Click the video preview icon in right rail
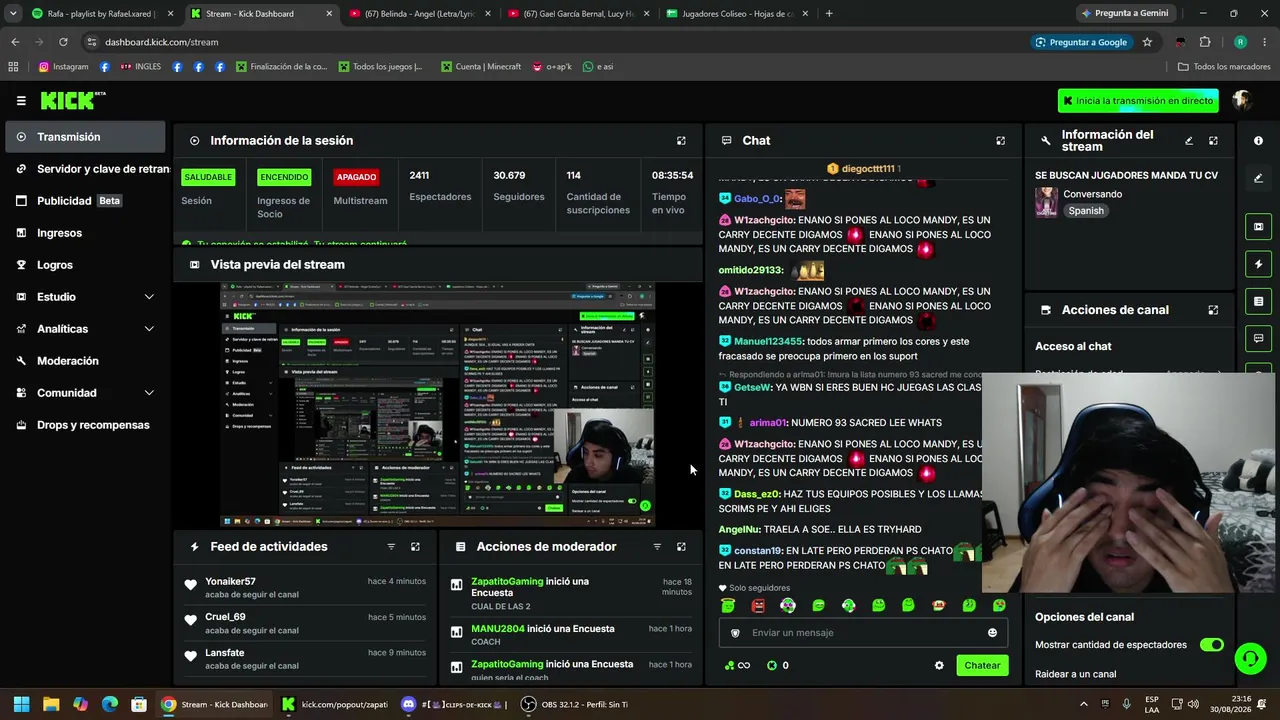The width and height of the screenshot is (1280, 720). click(x=1258, y=227)
